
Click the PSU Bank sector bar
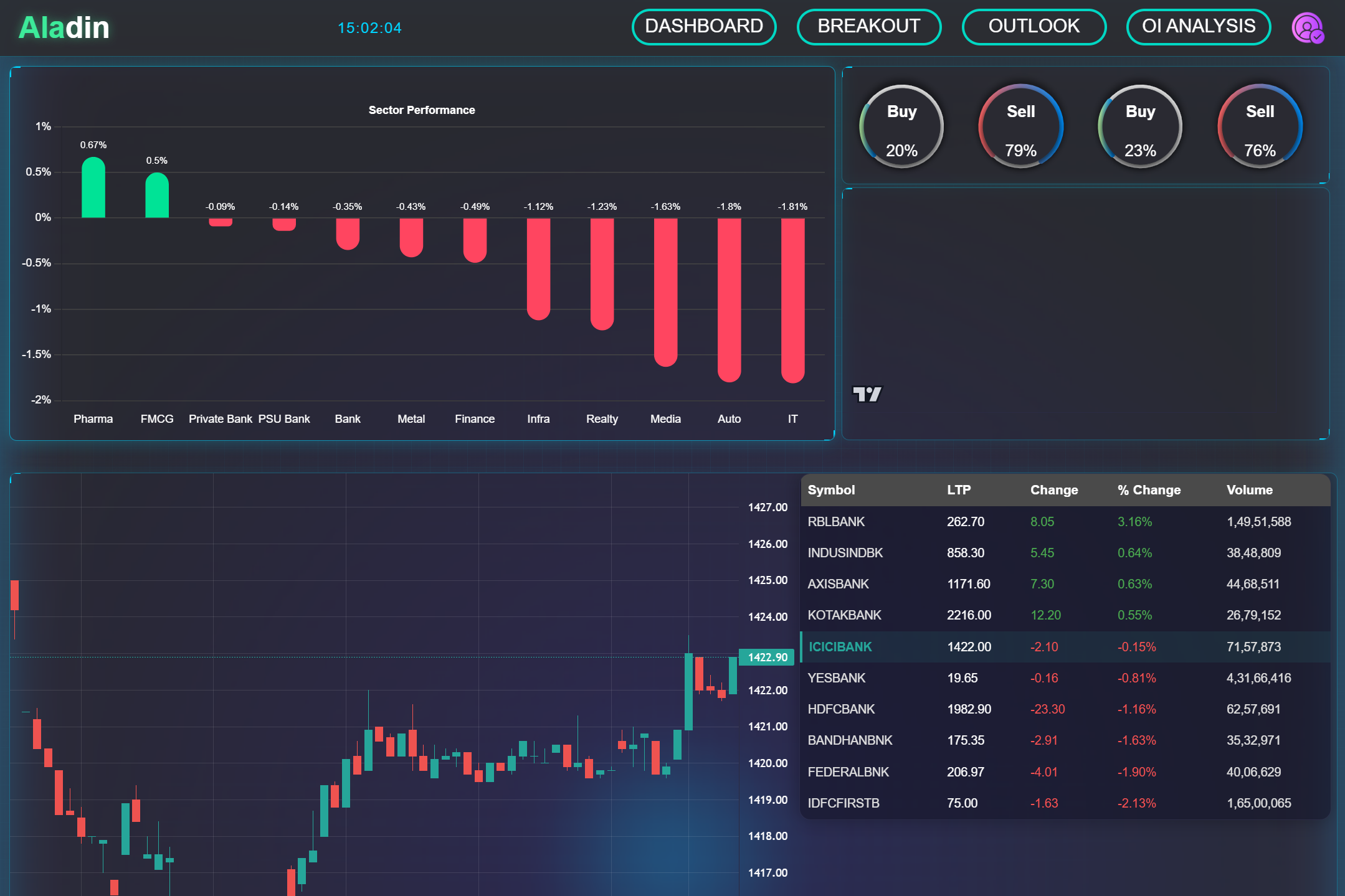[284, 224]
